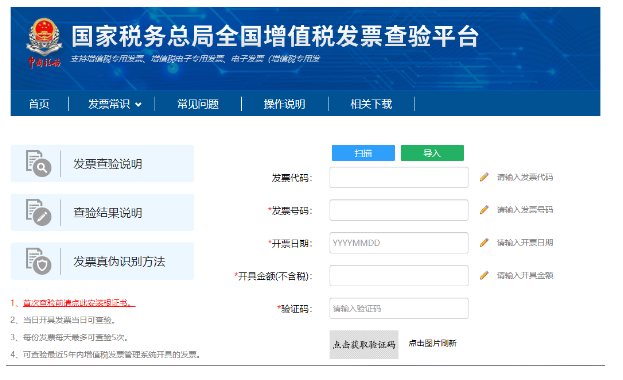Click the 发票代码 field label
This screenshot has width=623, height=380.
click(x=292, y=178)
